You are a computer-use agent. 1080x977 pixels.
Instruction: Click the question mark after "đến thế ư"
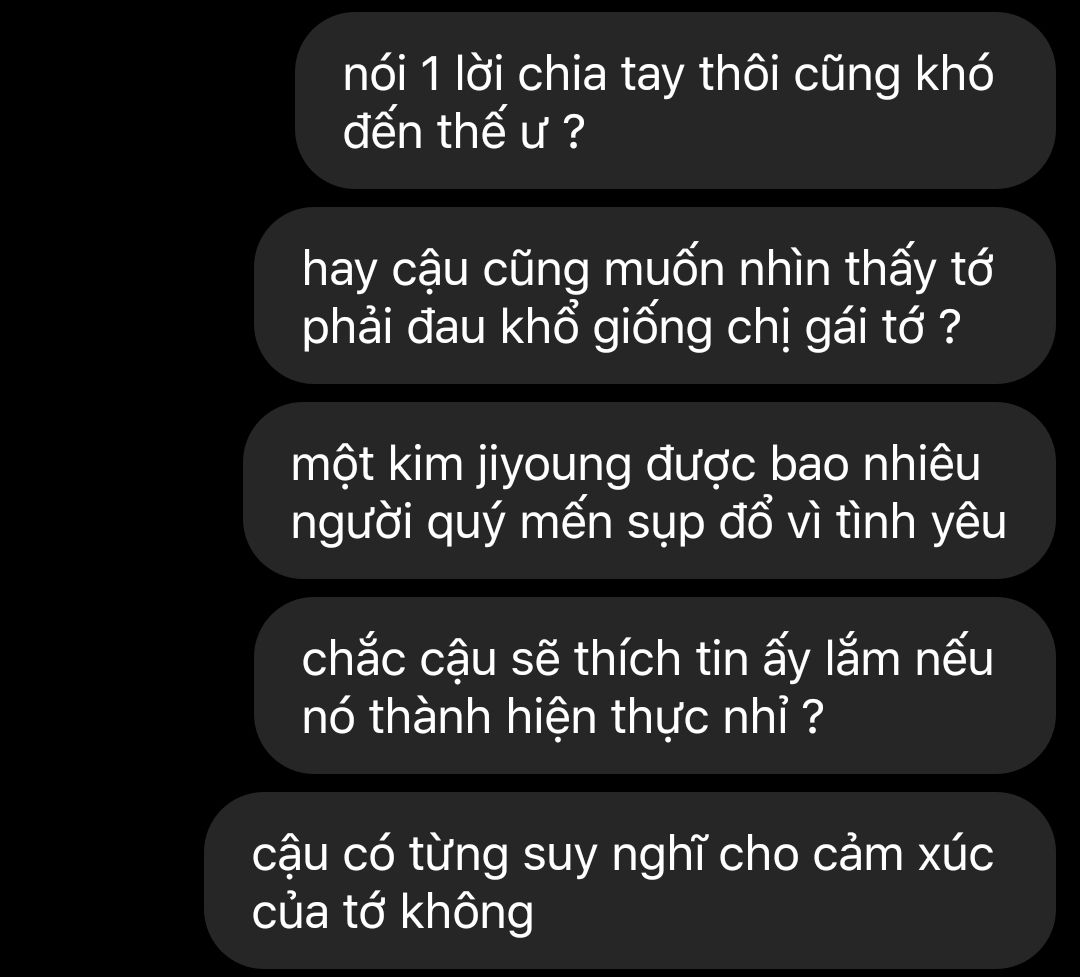[574, 132]
